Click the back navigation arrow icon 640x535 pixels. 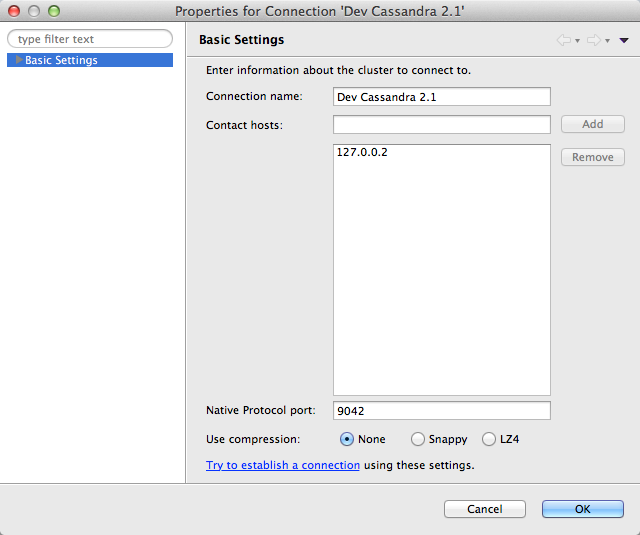(564, 40)
